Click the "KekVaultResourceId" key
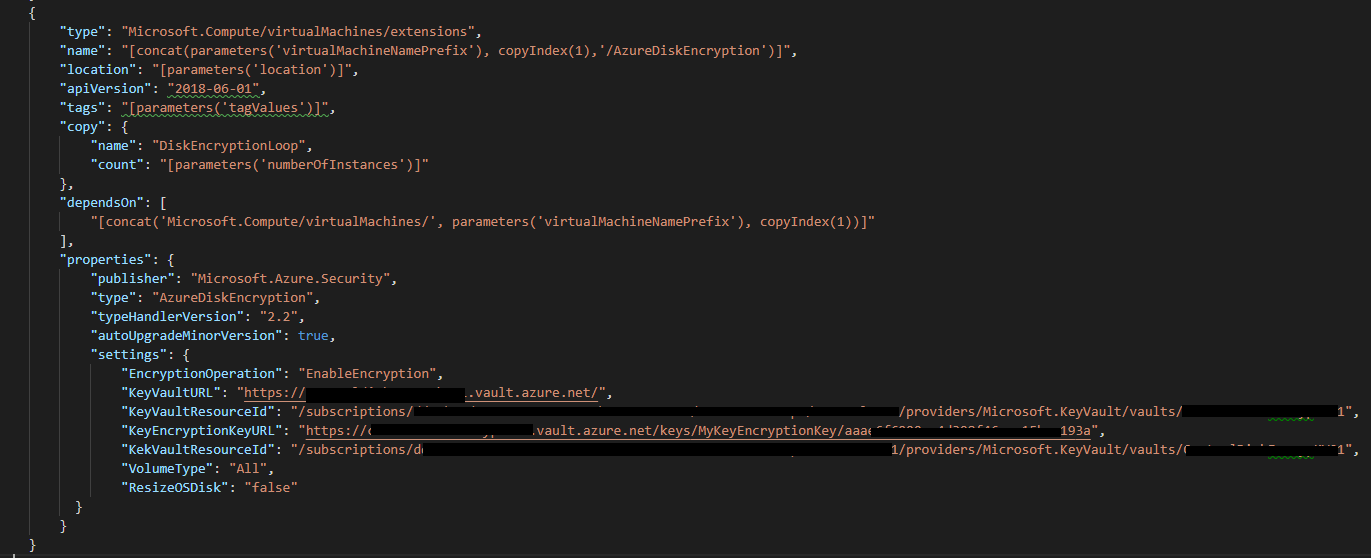The height and width of the screenshot is (558, 1371). point(198,450)
